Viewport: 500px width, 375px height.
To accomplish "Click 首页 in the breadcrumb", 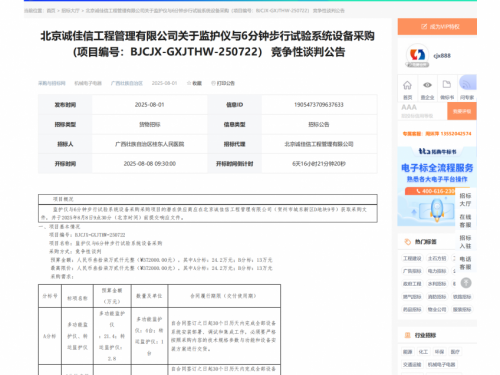I will (51, 11).
